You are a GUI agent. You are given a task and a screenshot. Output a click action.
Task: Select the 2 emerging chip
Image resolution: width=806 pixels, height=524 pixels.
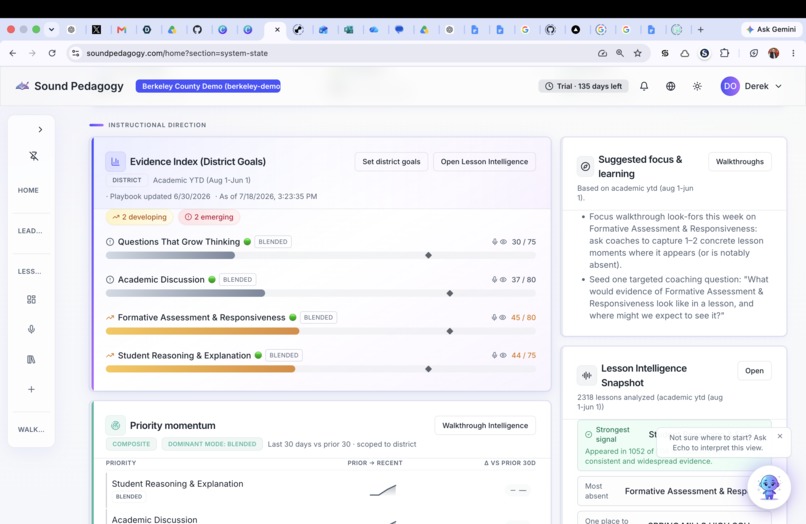click(209, 217)
